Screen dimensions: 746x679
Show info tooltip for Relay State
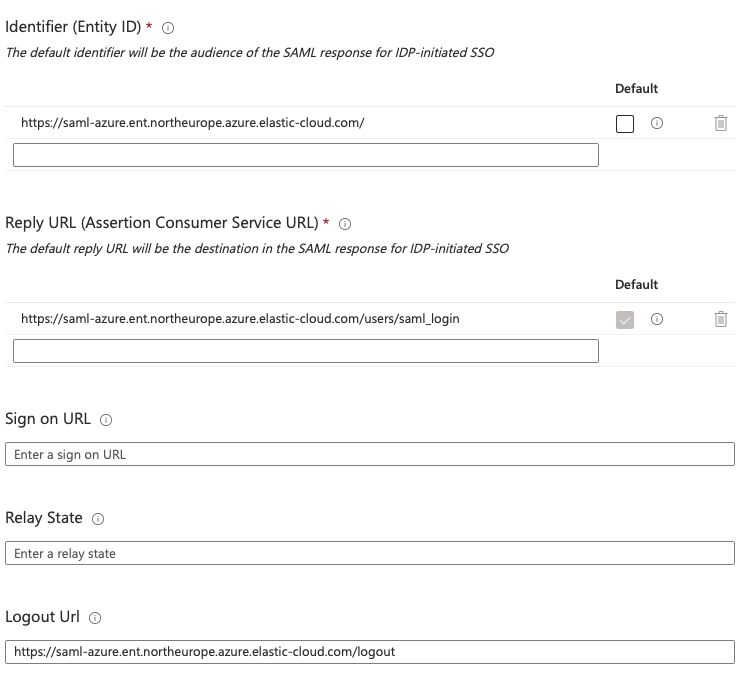click(x=98, y=519)
